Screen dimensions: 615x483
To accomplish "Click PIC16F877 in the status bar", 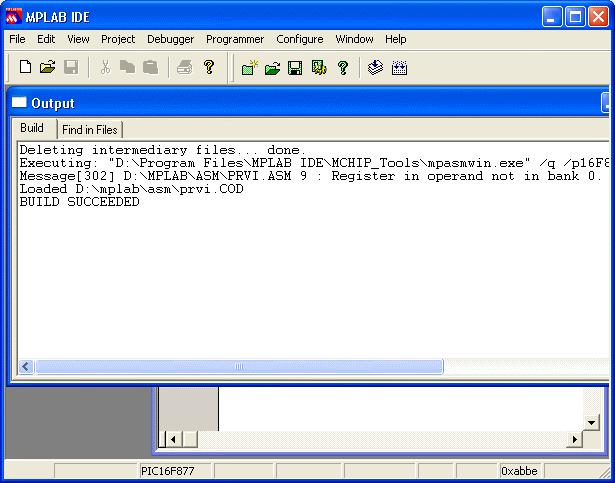I will [x=168, y=471].
